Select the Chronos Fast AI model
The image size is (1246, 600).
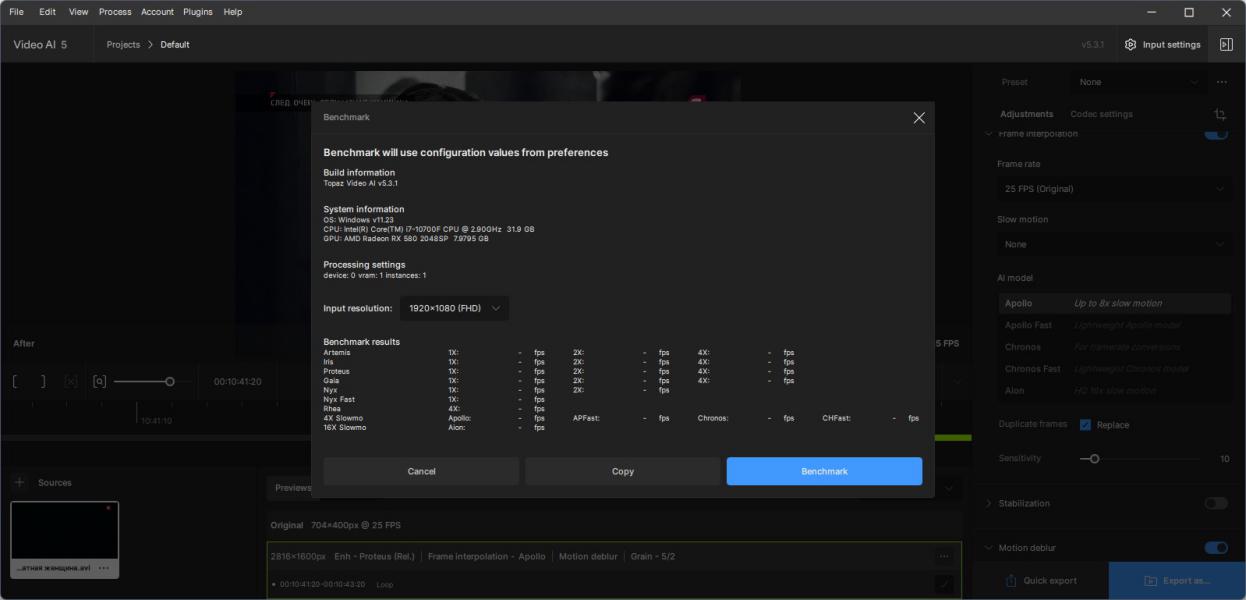(x=1114, y=369)
